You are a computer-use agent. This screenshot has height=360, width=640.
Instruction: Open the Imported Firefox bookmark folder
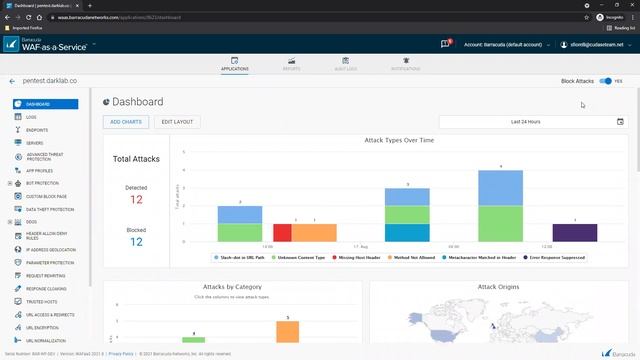(x=23, y=28)
